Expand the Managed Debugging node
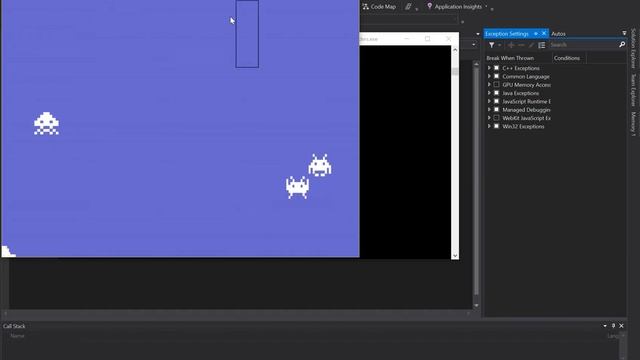Viewport: 640px width, 360px height. (489, 109)
